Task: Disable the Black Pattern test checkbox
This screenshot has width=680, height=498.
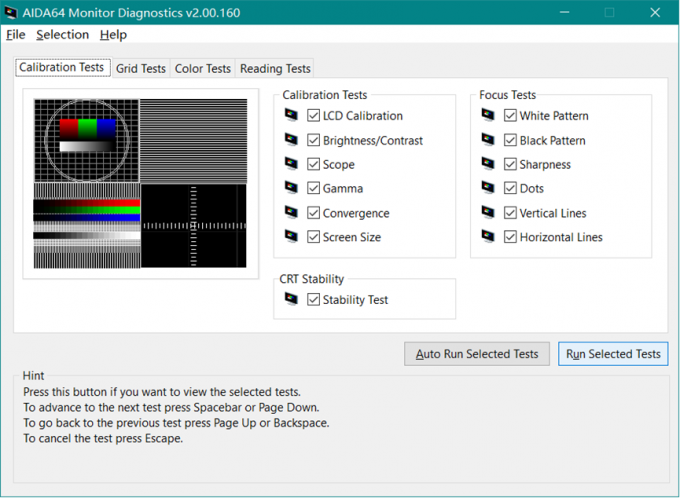Action: pyautogui.click(x=511, y=141)
